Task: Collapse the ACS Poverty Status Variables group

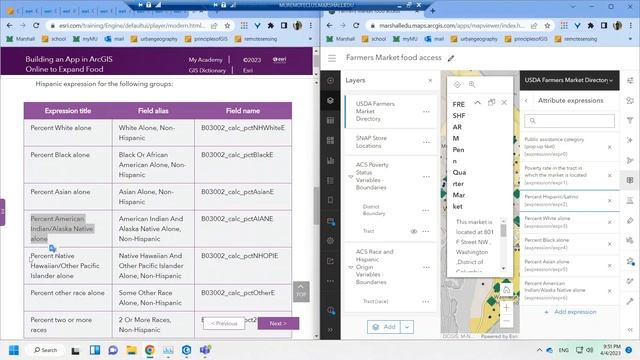Action: pos(351,176)
